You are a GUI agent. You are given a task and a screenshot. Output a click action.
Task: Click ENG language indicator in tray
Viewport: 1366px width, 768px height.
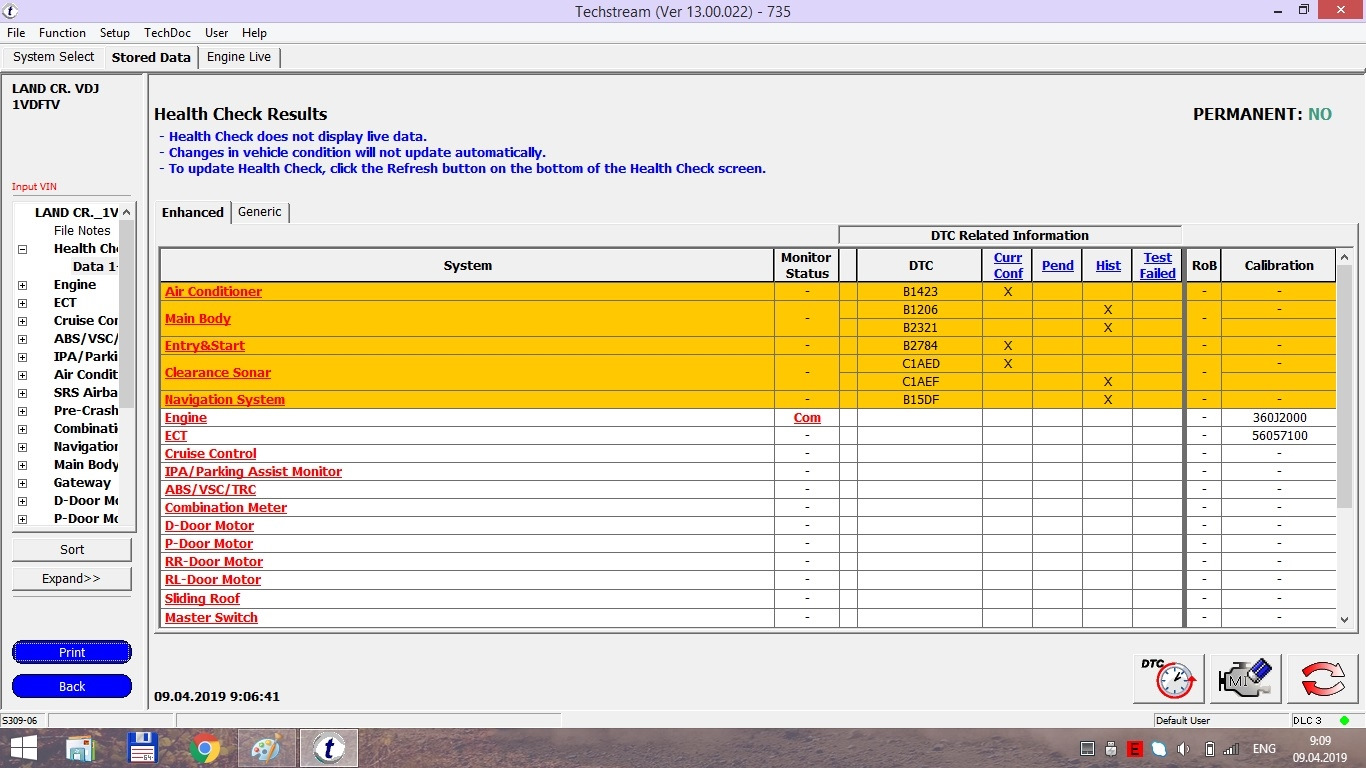(x=1264, y=749)
